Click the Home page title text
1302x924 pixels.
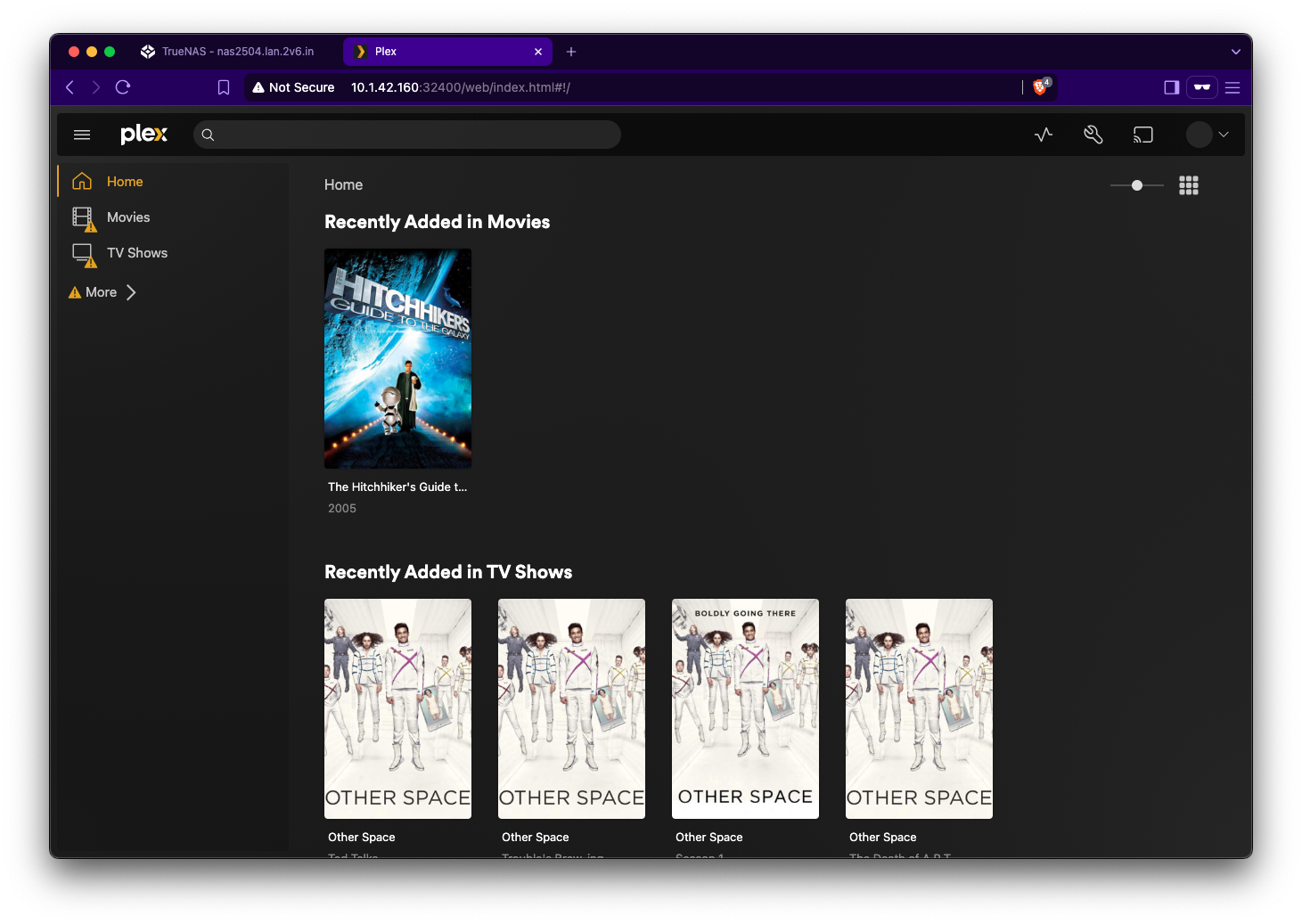pos(343,184)
